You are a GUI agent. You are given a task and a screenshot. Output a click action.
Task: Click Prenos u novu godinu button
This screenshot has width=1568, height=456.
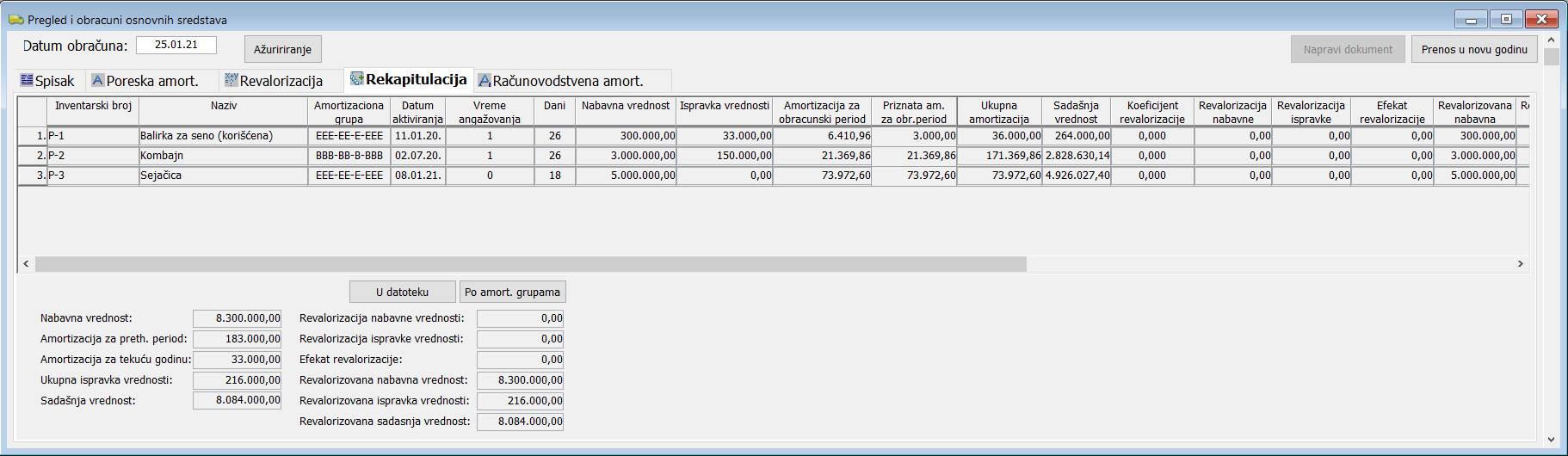[x=1474, y=49]
